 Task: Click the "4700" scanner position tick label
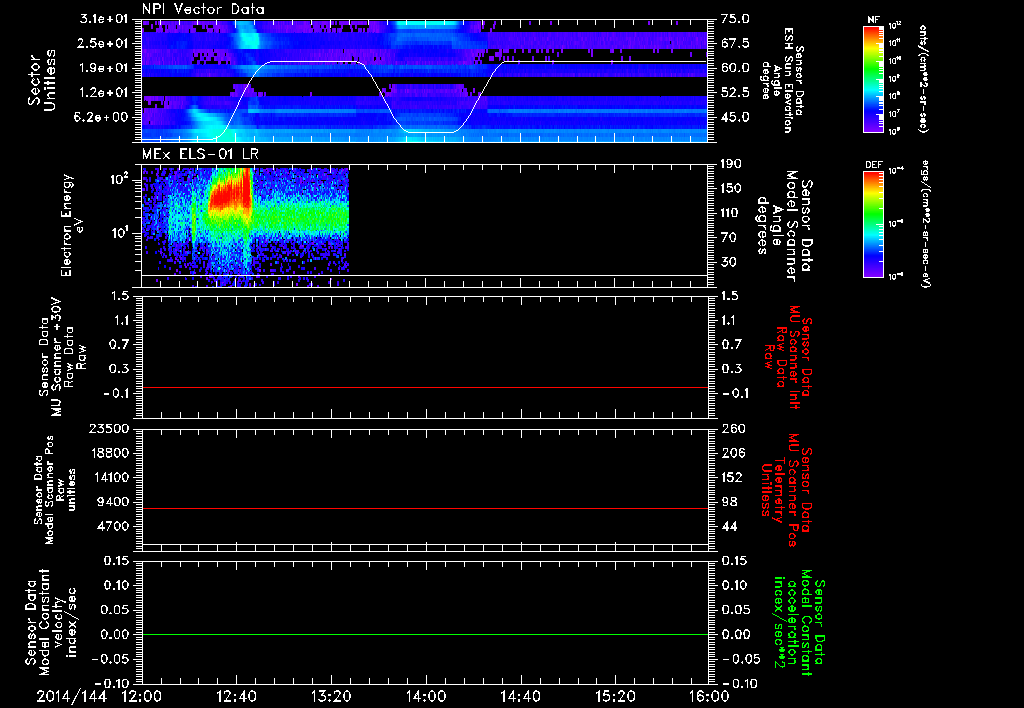coord(114,526)
